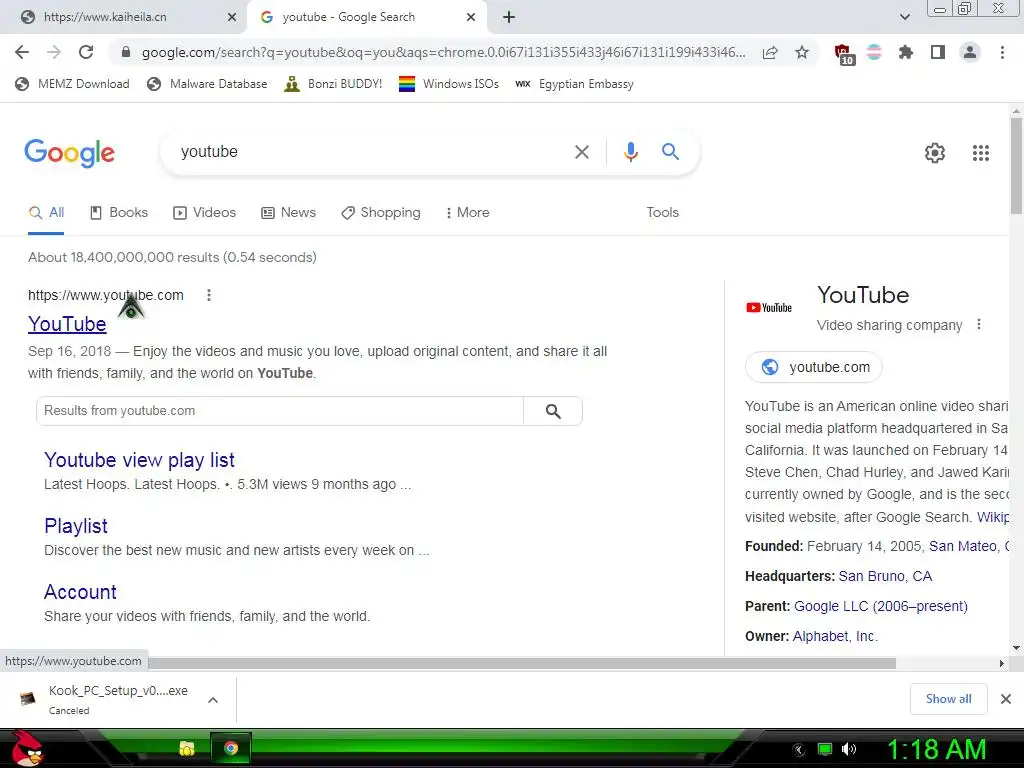1024x768 pixels.
Task: Expand the More search filters
Action: [467, 212]
